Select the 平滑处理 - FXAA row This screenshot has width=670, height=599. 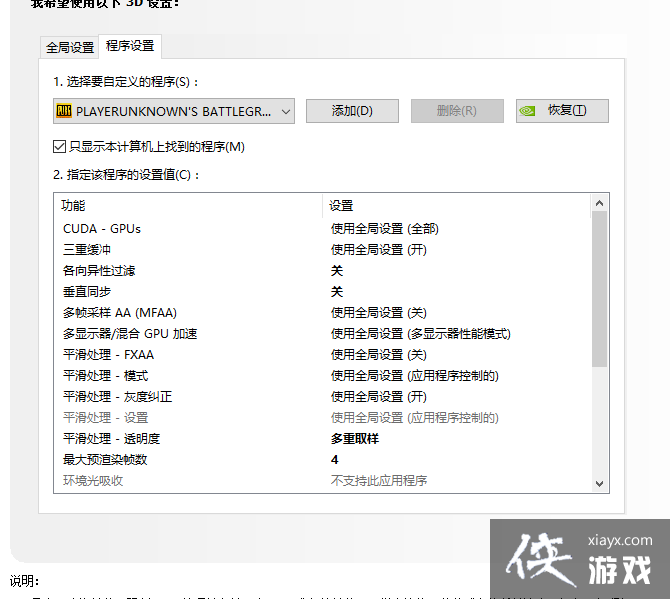pyautogui.click(x=108, y=355)
